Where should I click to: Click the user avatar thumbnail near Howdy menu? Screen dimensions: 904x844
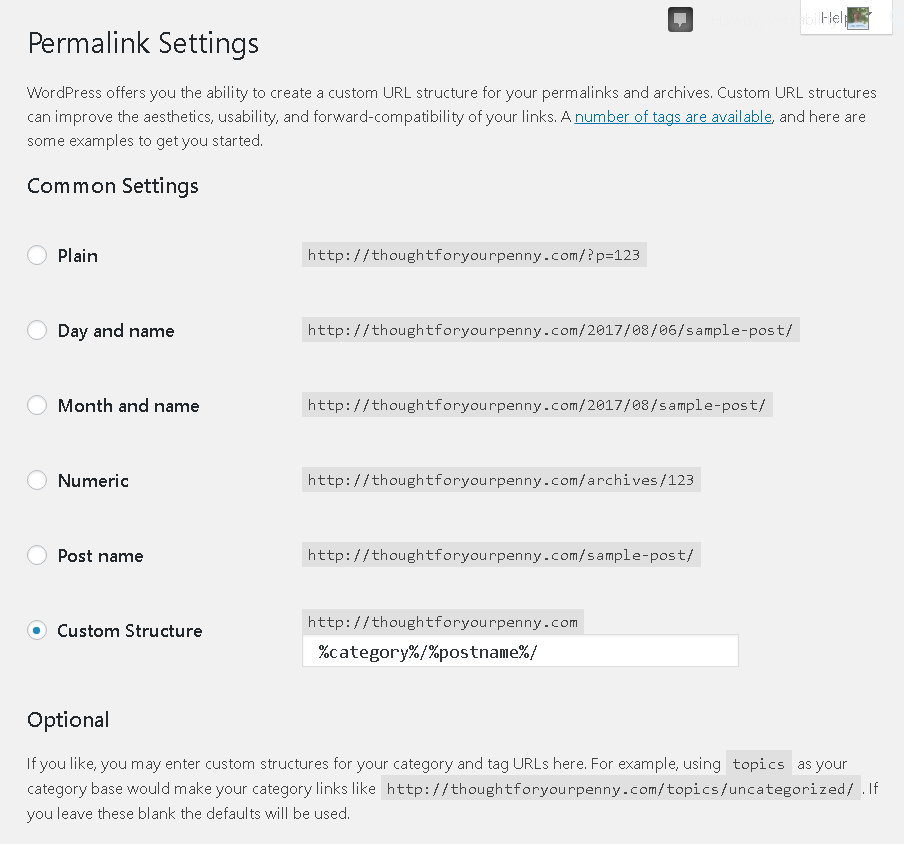point(858,17)
